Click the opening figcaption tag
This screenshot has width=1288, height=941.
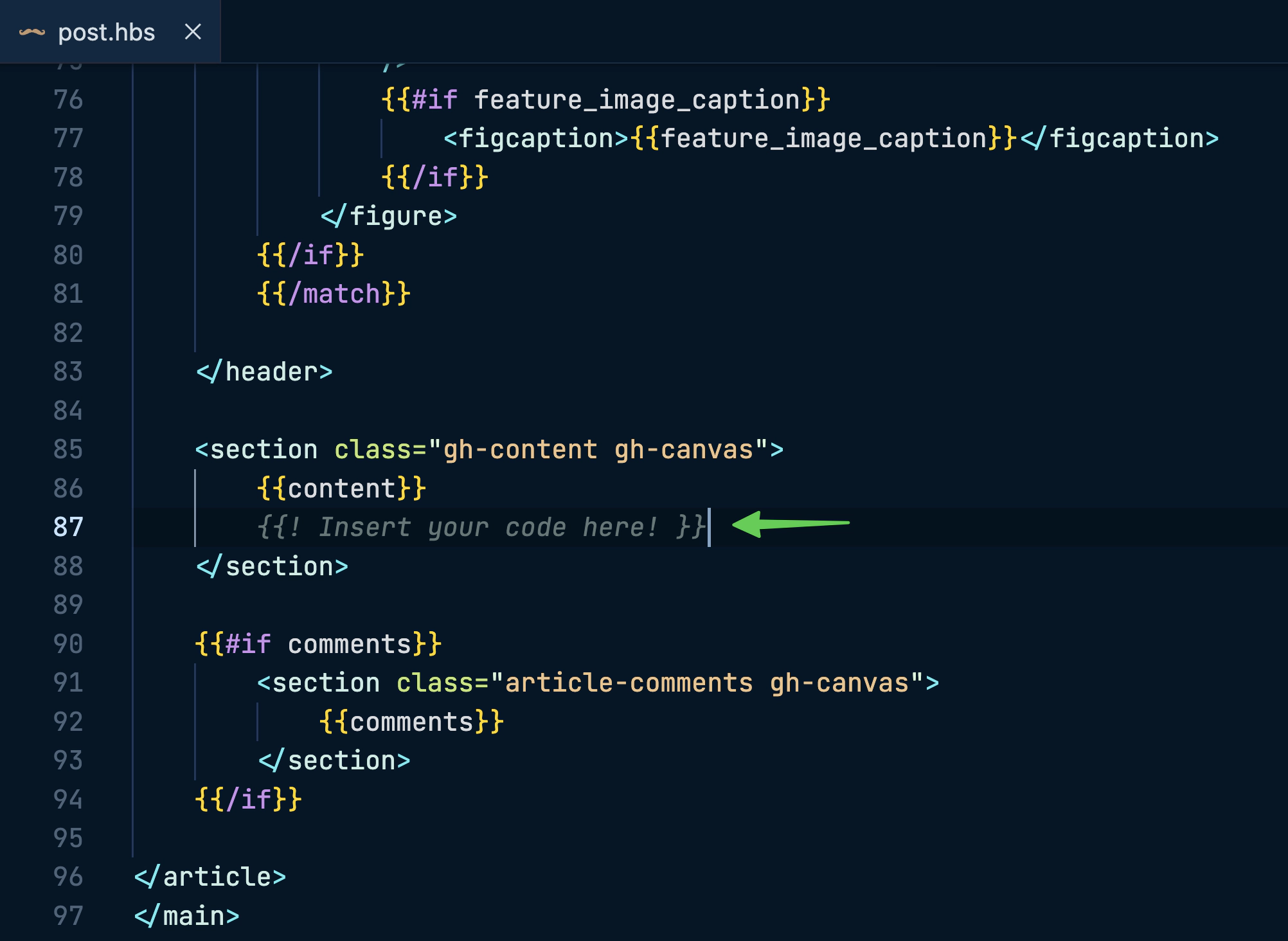pyautogui.click(x=535, y=138)
